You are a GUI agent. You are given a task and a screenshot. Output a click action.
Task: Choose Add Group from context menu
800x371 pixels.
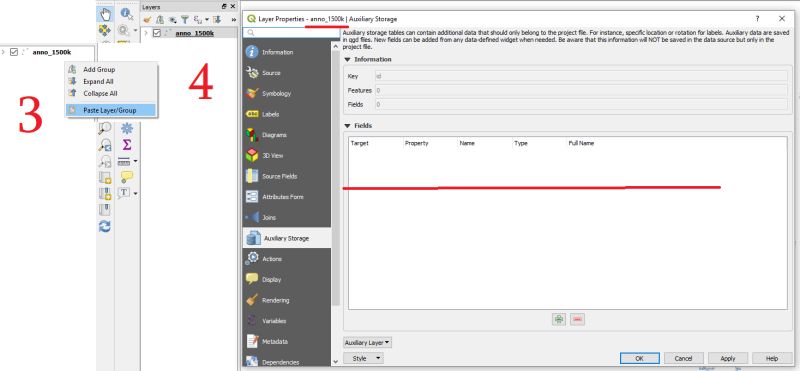[x=111, y=69]
